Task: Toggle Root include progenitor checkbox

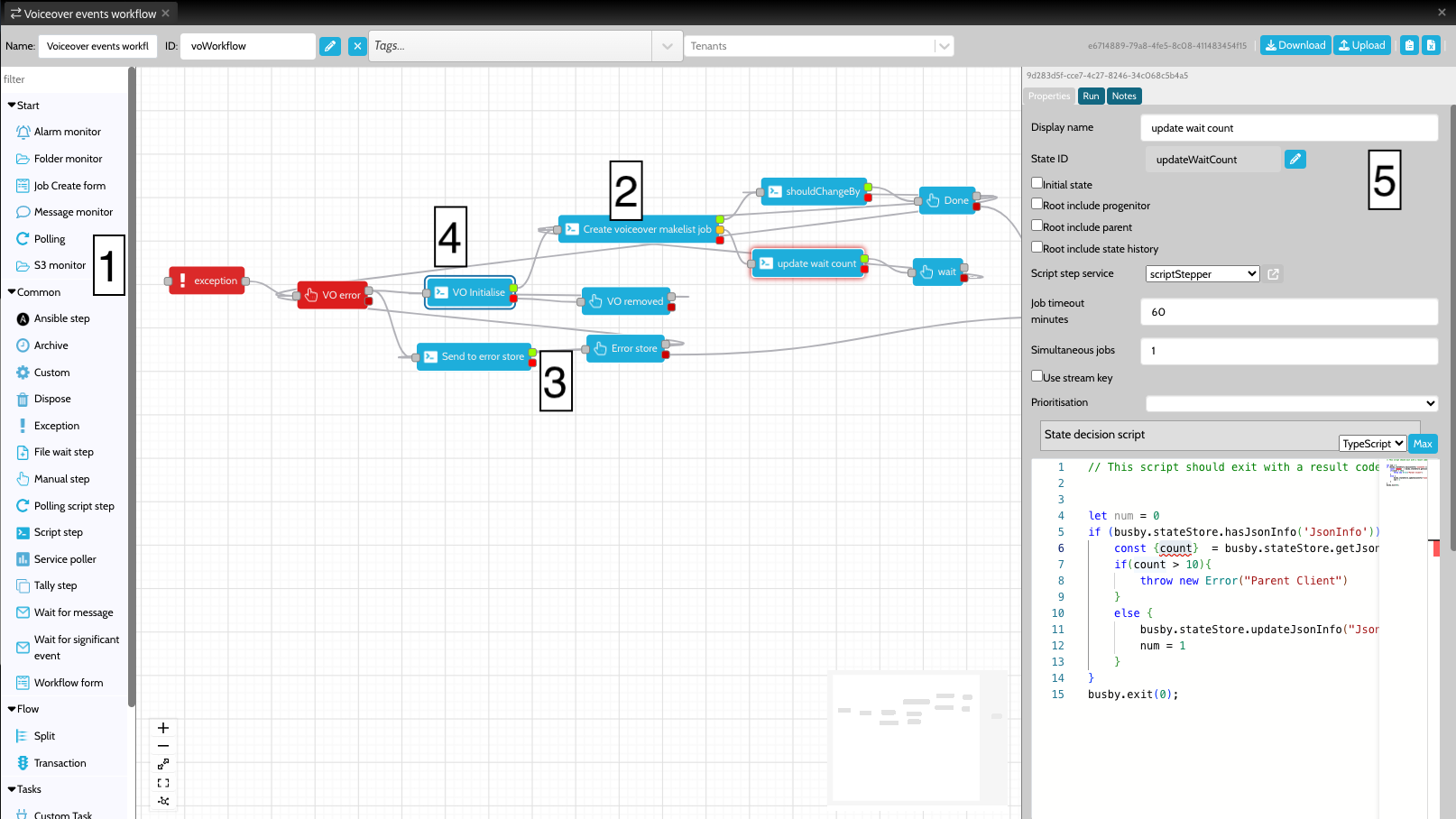Action: tap(1037, 205)
